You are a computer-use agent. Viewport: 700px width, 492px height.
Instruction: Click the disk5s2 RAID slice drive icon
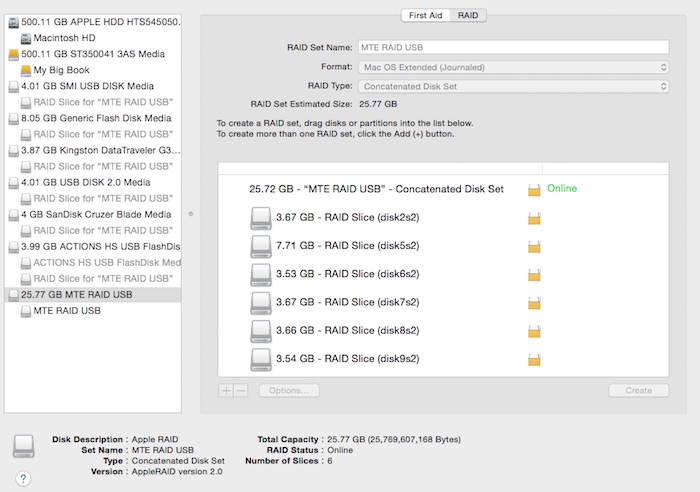click(x=261, y=246)
